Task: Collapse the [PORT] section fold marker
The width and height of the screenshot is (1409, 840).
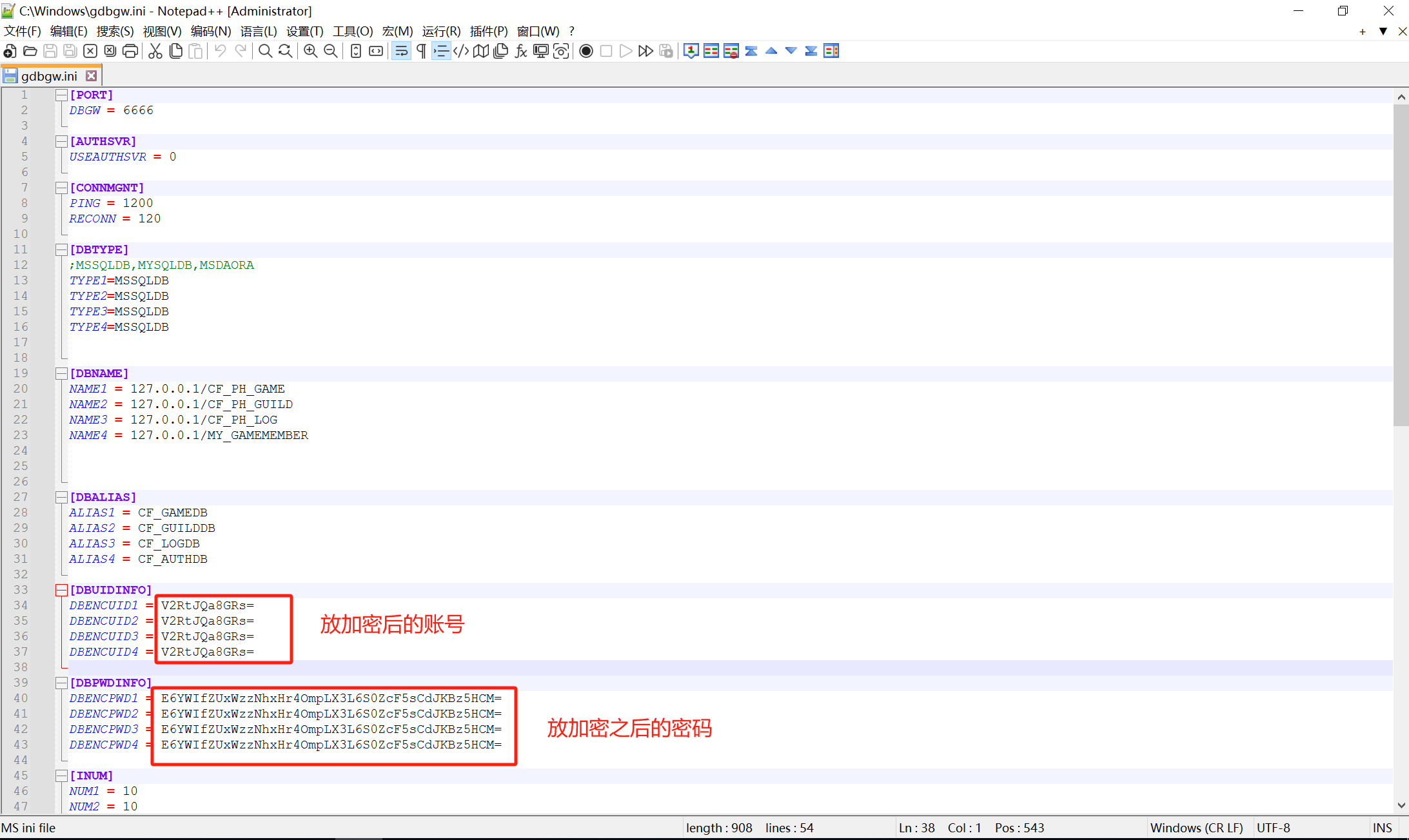Action: [x=61, y=95]
